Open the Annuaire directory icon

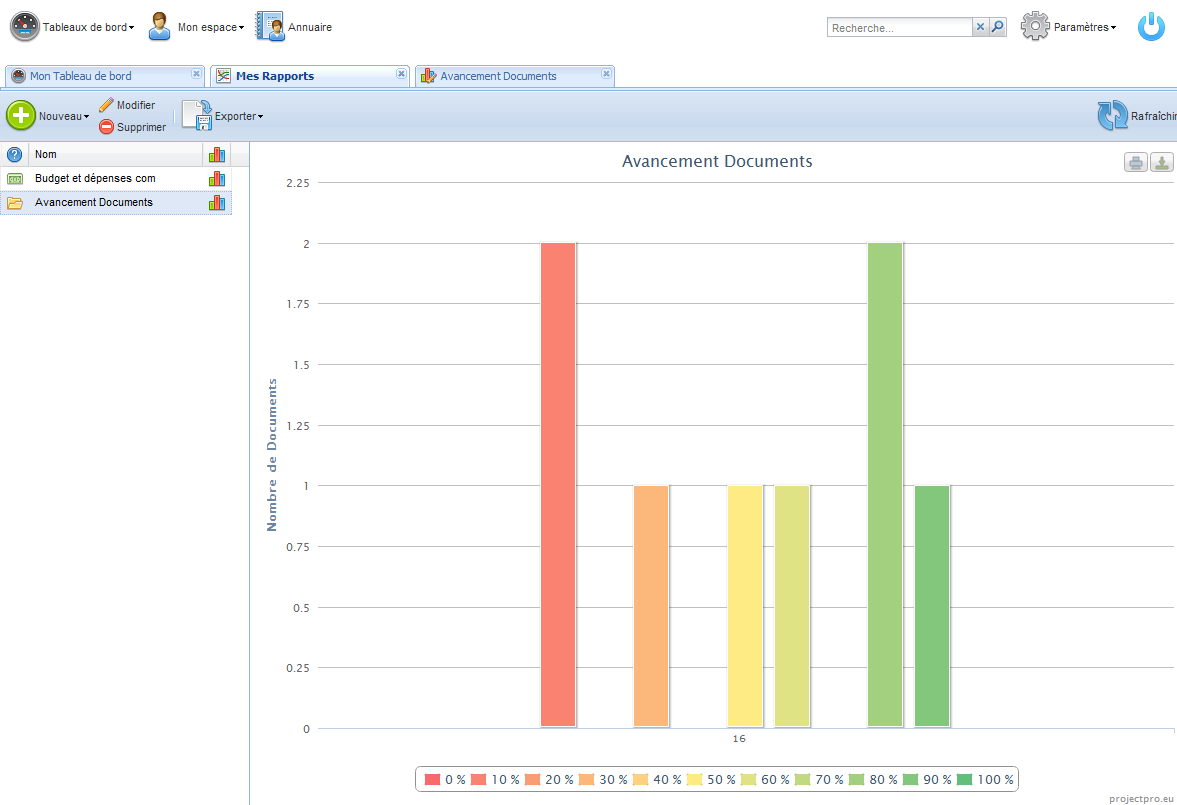coord(269,26)
